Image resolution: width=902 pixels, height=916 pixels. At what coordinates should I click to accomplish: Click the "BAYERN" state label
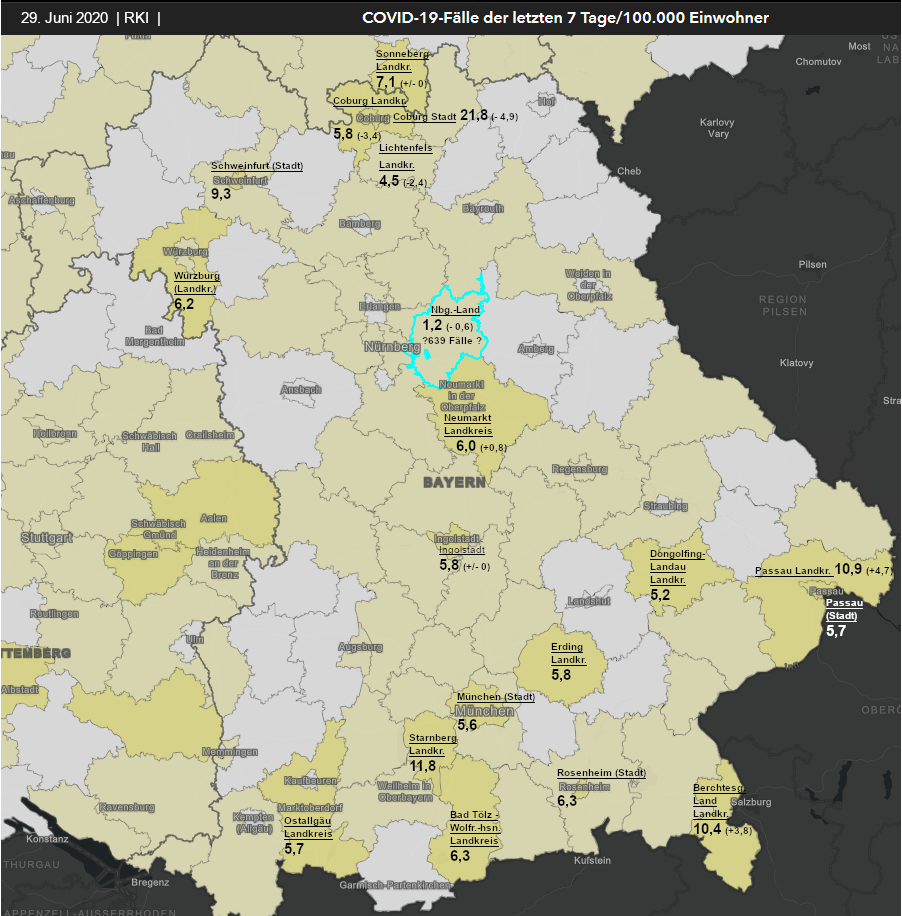tap(455, 483)
